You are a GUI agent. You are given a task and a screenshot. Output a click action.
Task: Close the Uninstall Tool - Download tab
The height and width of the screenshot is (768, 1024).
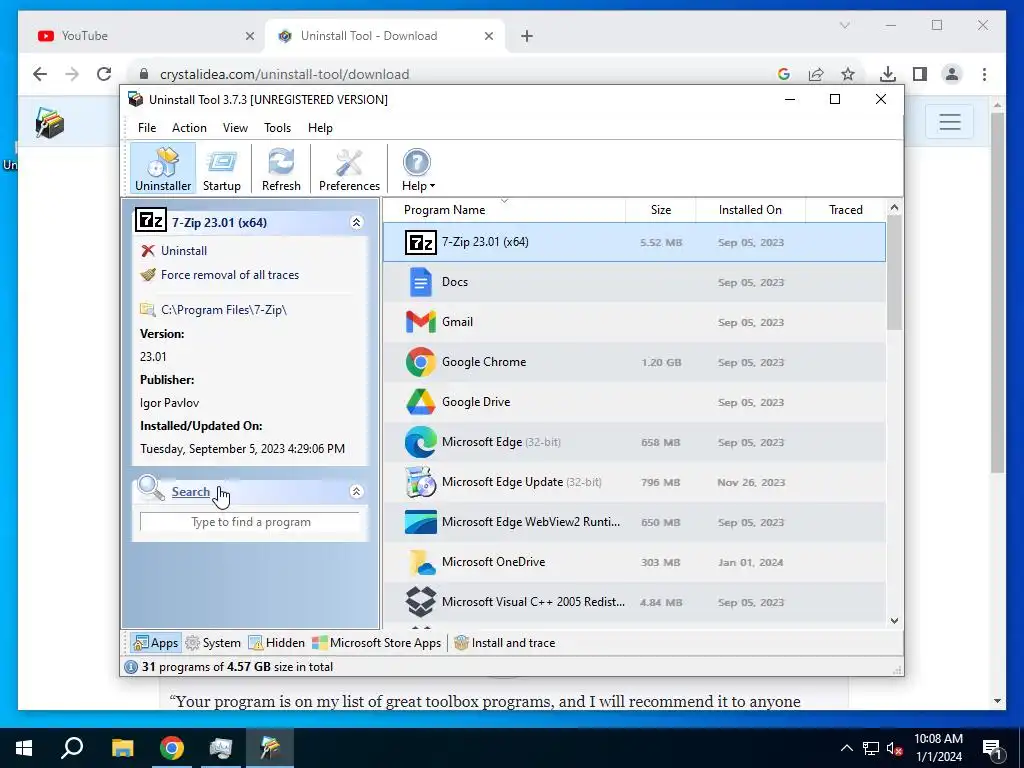click(x=488, y=36)
